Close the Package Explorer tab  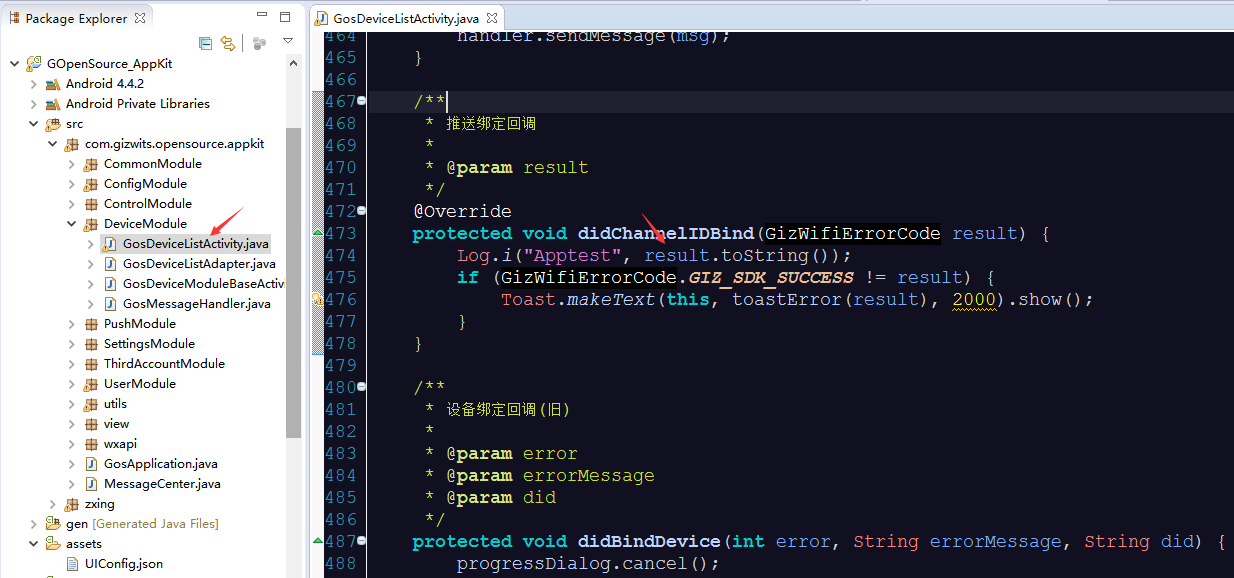click(x=140, y=18)
